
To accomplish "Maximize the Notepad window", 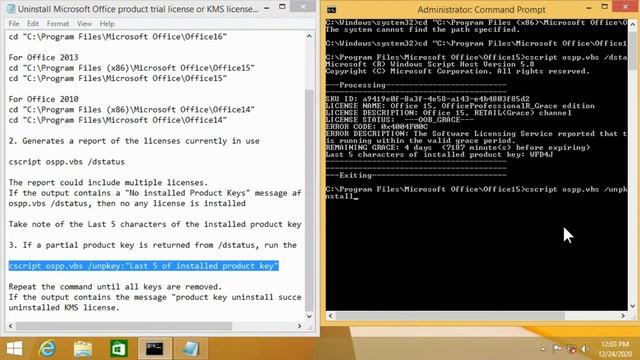I will [x=282, y=7].
